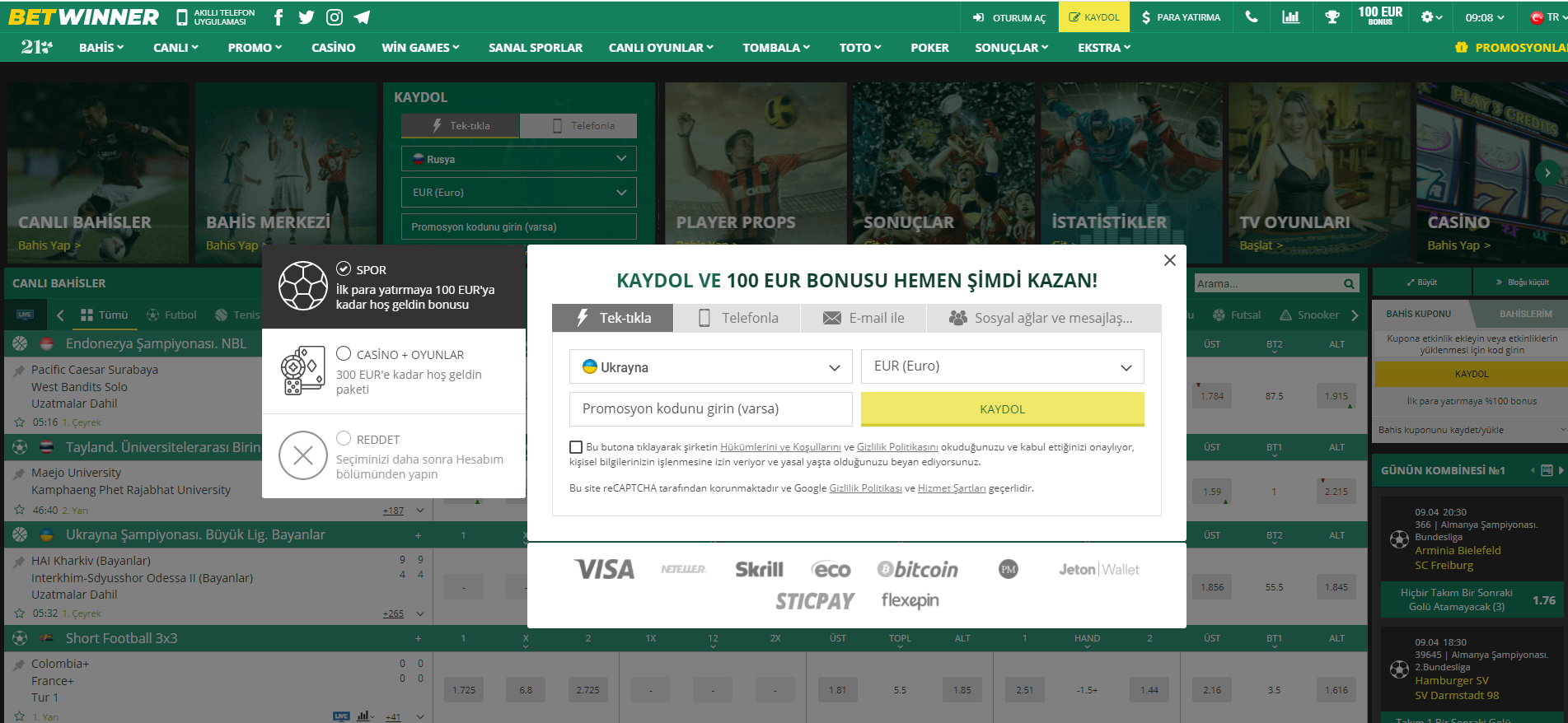Expand the EUR (Euro) currency dropdown in popup
This screenshot has height=723, width=1568.
click(x=1002, y=366)
